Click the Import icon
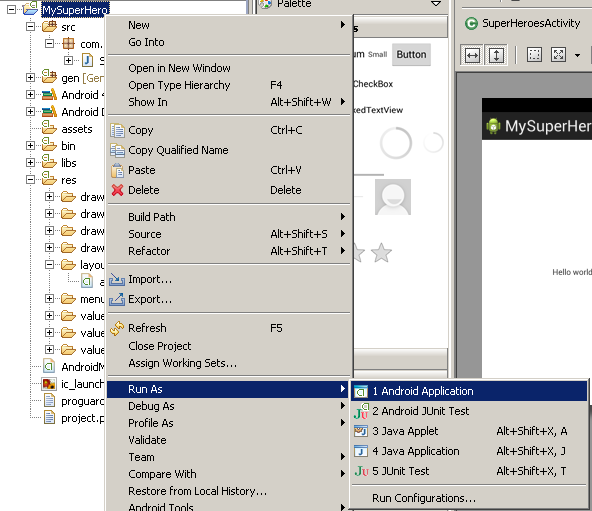Viewport: 592px width, 511px height. (117, 279)
